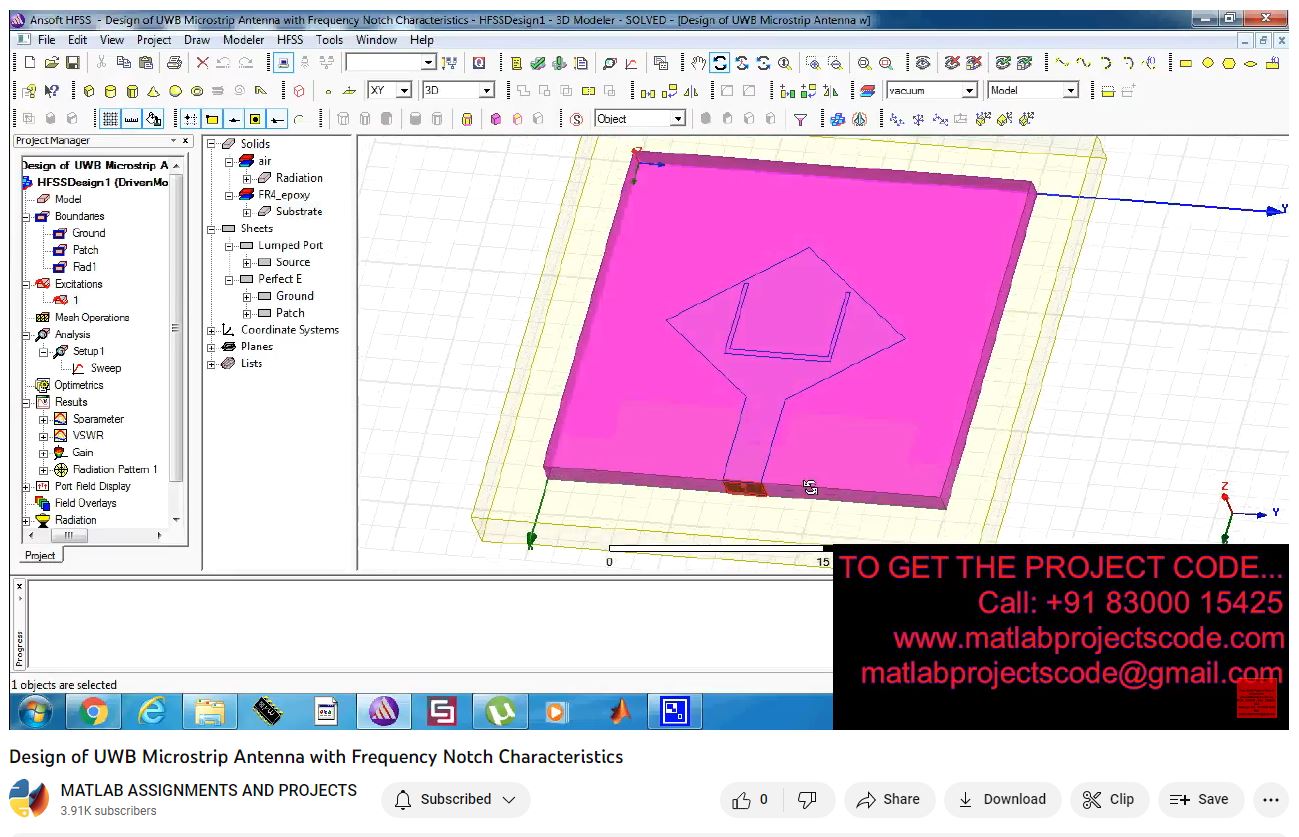Open the vacuum material dropdown

click(x=968, y=91)
